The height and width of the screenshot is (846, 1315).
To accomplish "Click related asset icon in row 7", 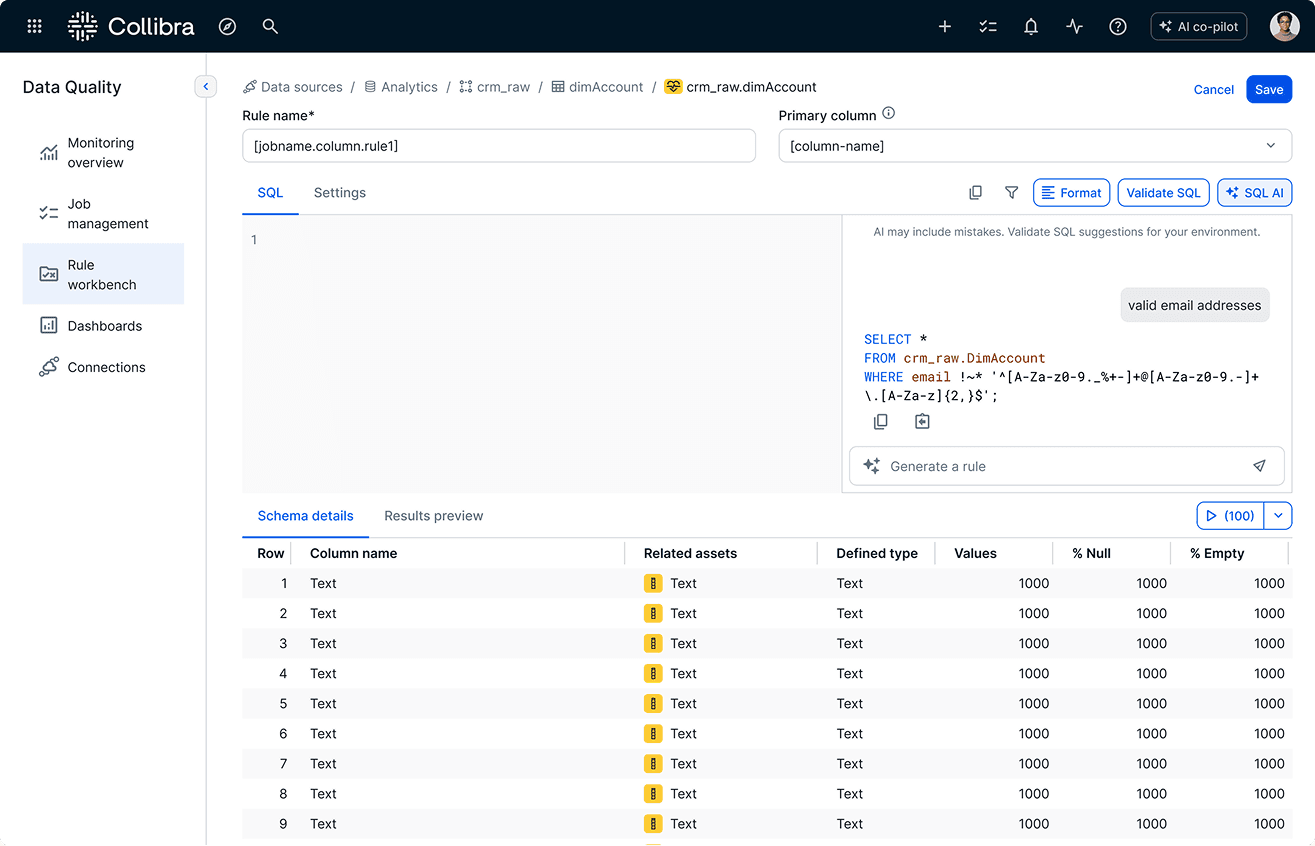I will [x=653, y=763].
